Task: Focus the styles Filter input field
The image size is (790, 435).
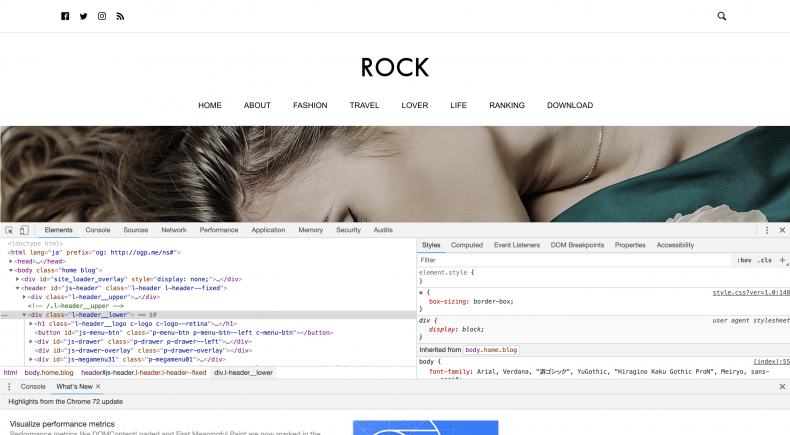Action: pos(574,260)
